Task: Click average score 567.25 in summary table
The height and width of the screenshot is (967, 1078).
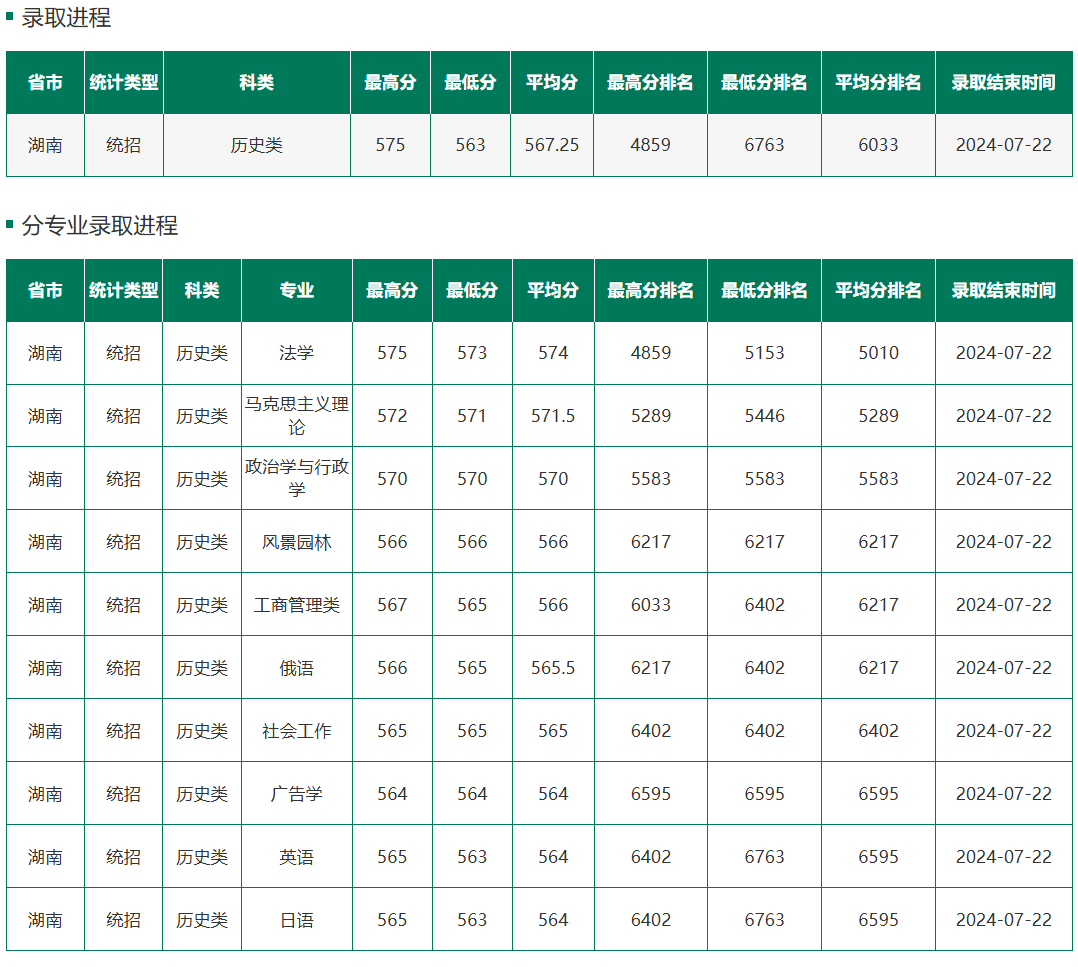Action: (551, 145)
